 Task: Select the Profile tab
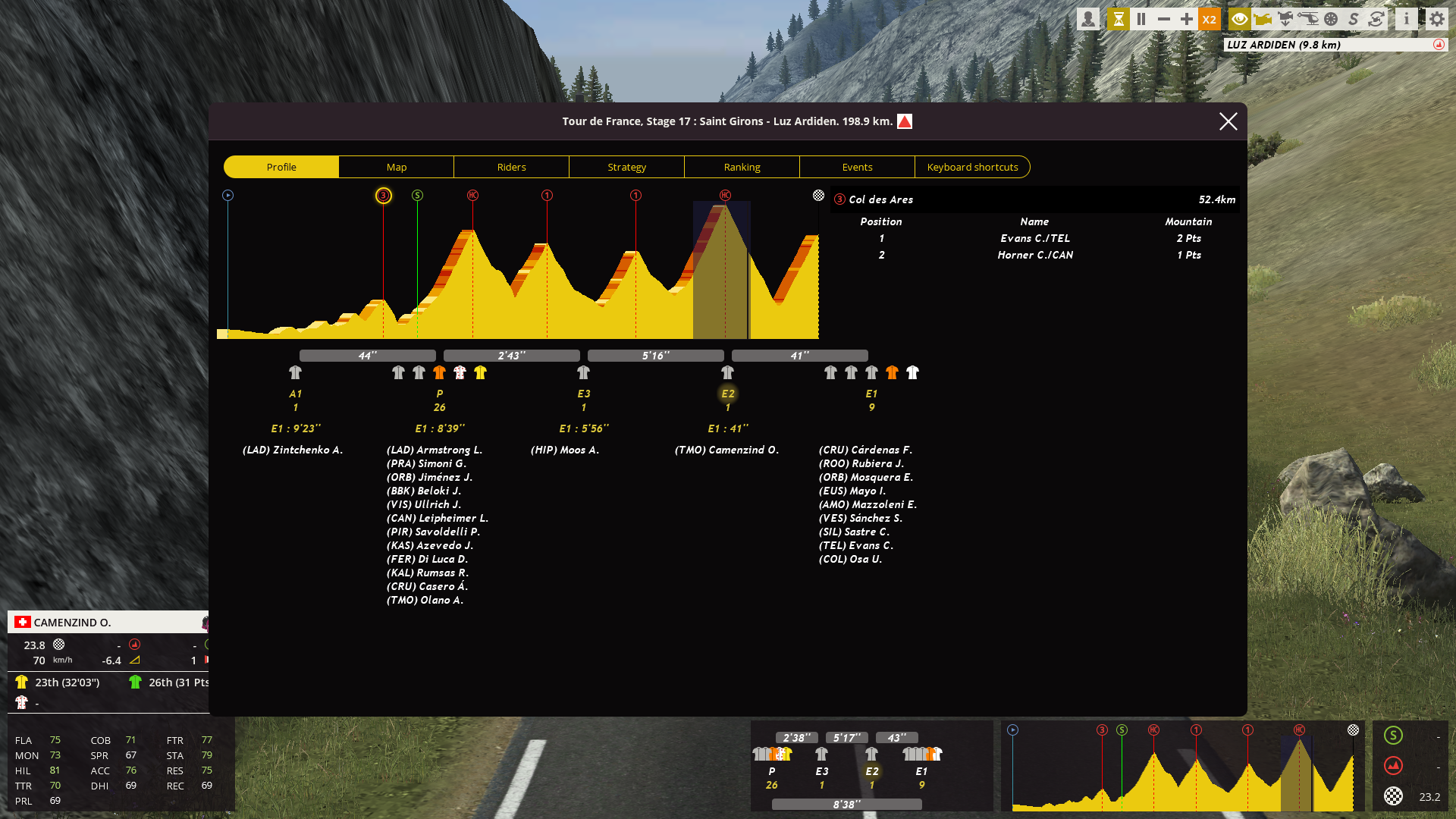tap(281, 167)
